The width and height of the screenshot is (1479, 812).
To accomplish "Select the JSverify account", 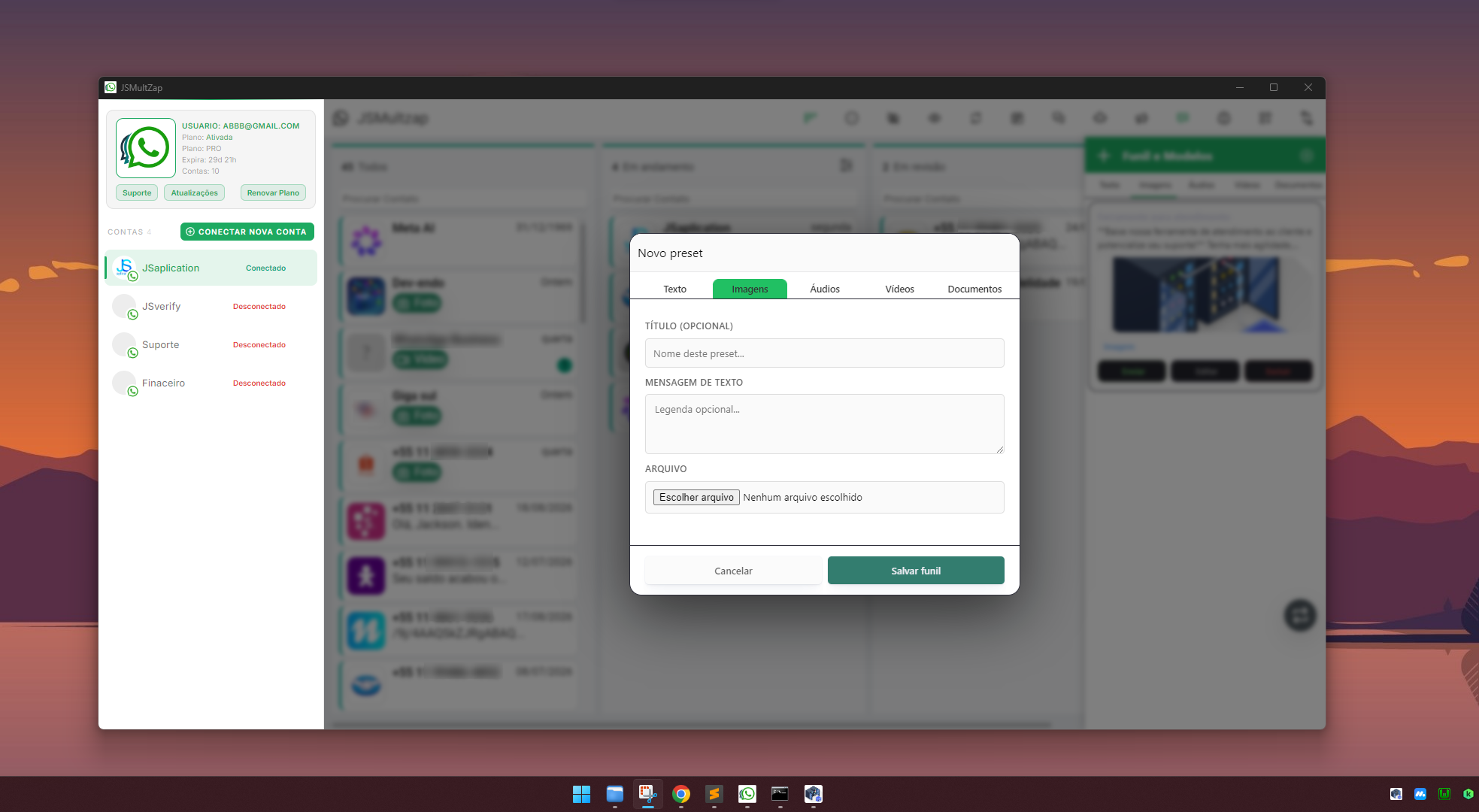I will [x=211, y=306].
